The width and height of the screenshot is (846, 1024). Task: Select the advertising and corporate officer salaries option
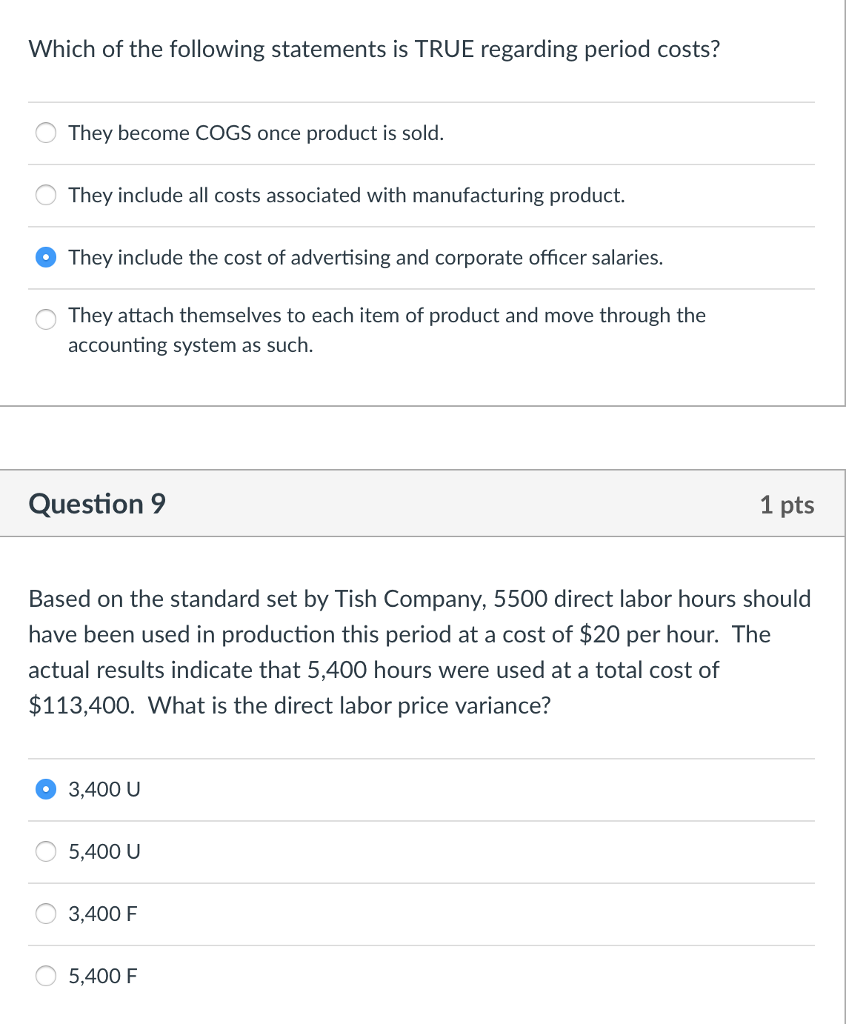[x=45, y=257]
